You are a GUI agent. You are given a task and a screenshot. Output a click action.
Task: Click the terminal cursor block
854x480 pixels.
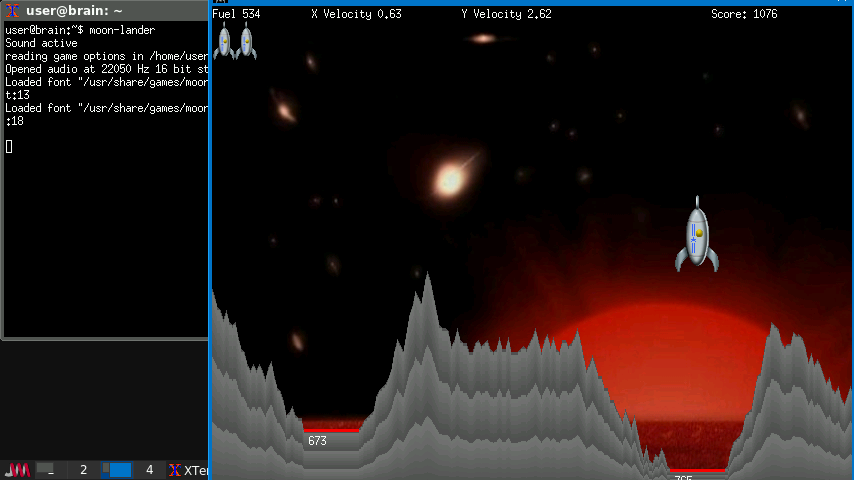coord(9,147)
